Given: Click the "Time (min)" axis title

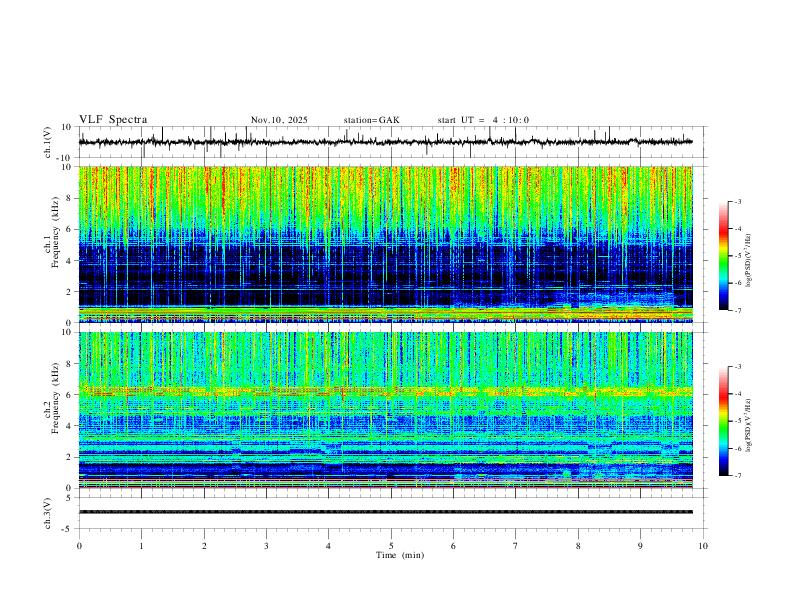Looking at the screenshot, I should (400, 555).
